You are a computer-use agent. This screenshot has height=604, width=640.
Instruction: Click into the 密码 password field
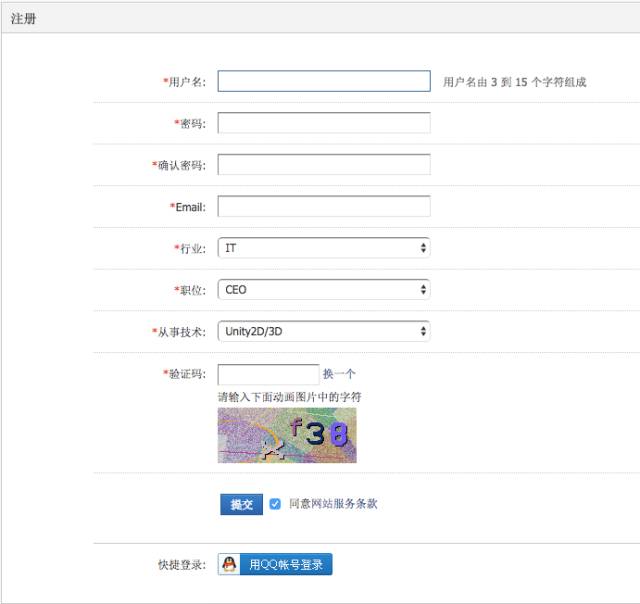pos(323,123)
